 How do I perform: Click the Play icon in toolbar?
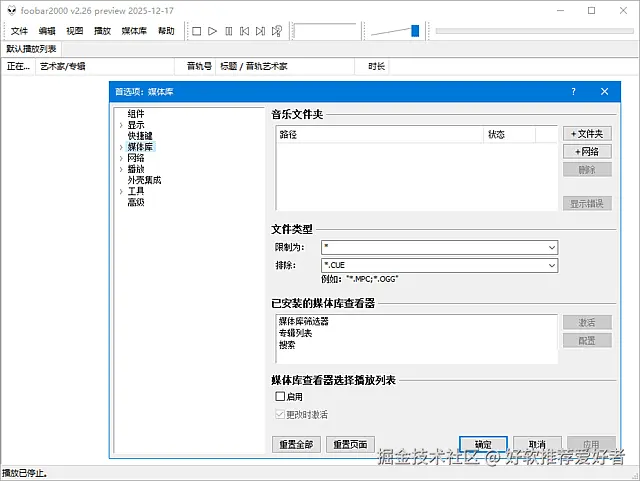[x=212, y=31]
